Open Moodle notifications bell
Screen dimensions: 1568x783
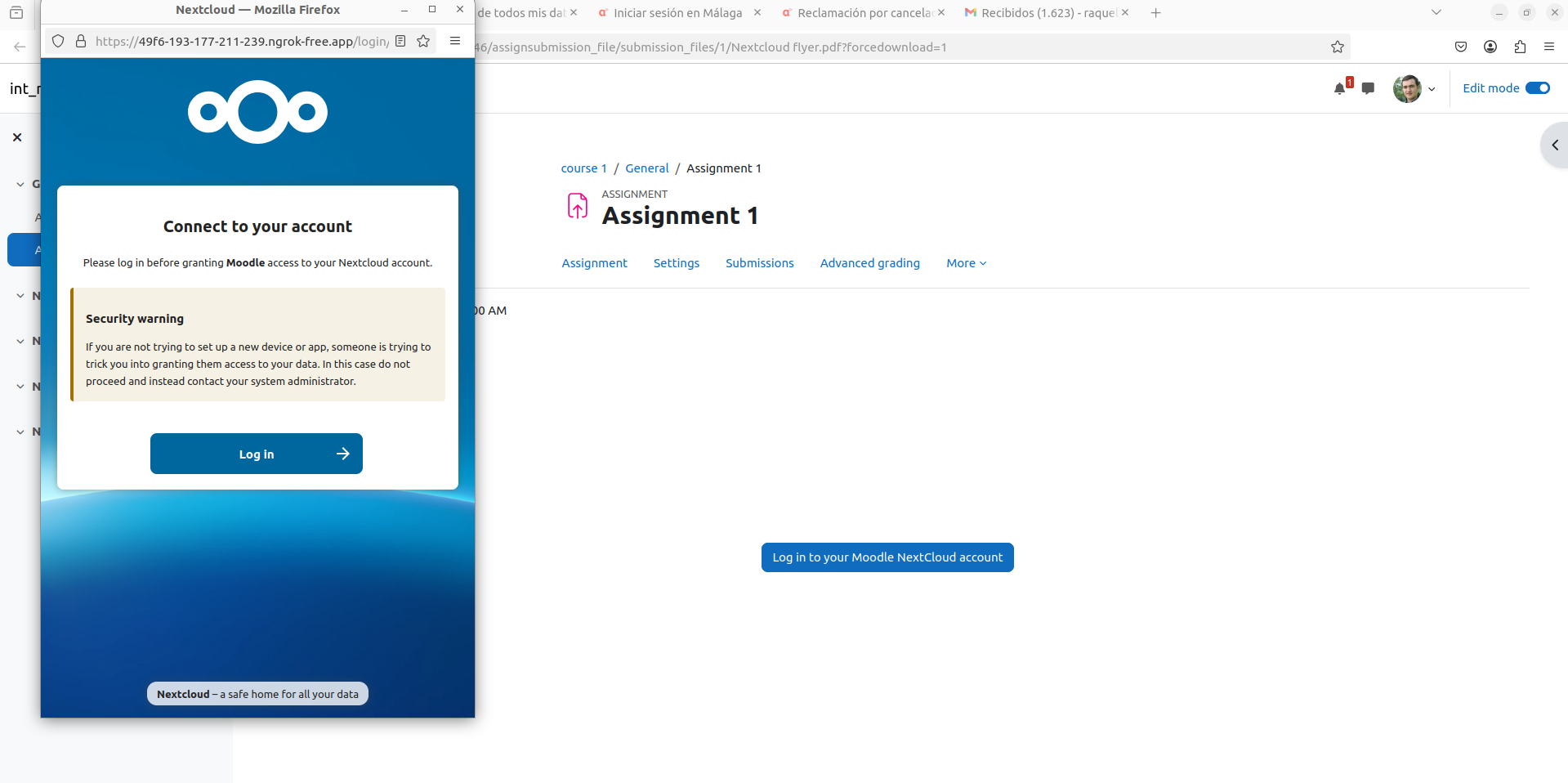click(x=1340, y=87)
